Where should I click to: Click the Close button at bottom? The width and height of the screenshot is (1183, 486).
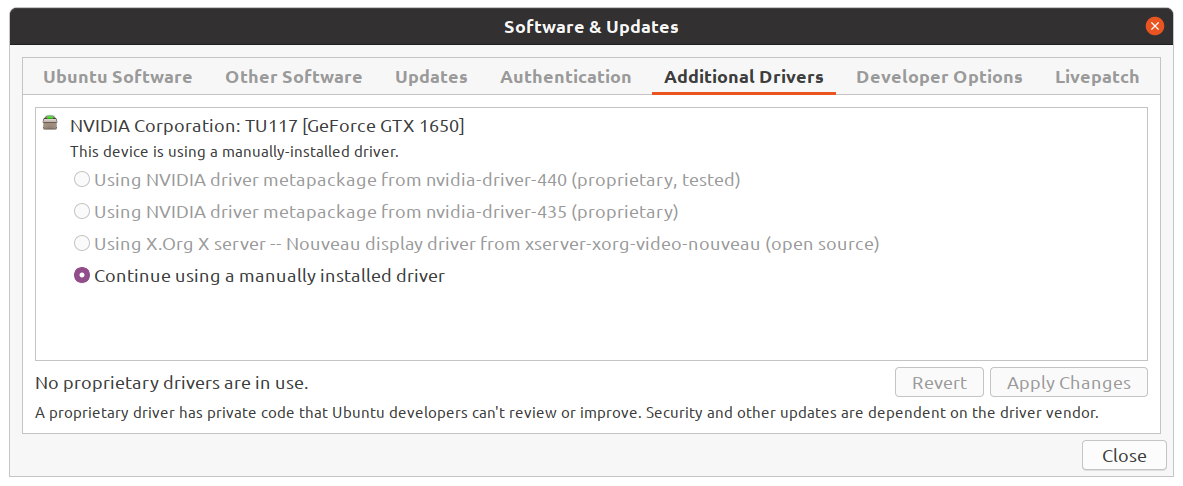tap(1124, 456)
